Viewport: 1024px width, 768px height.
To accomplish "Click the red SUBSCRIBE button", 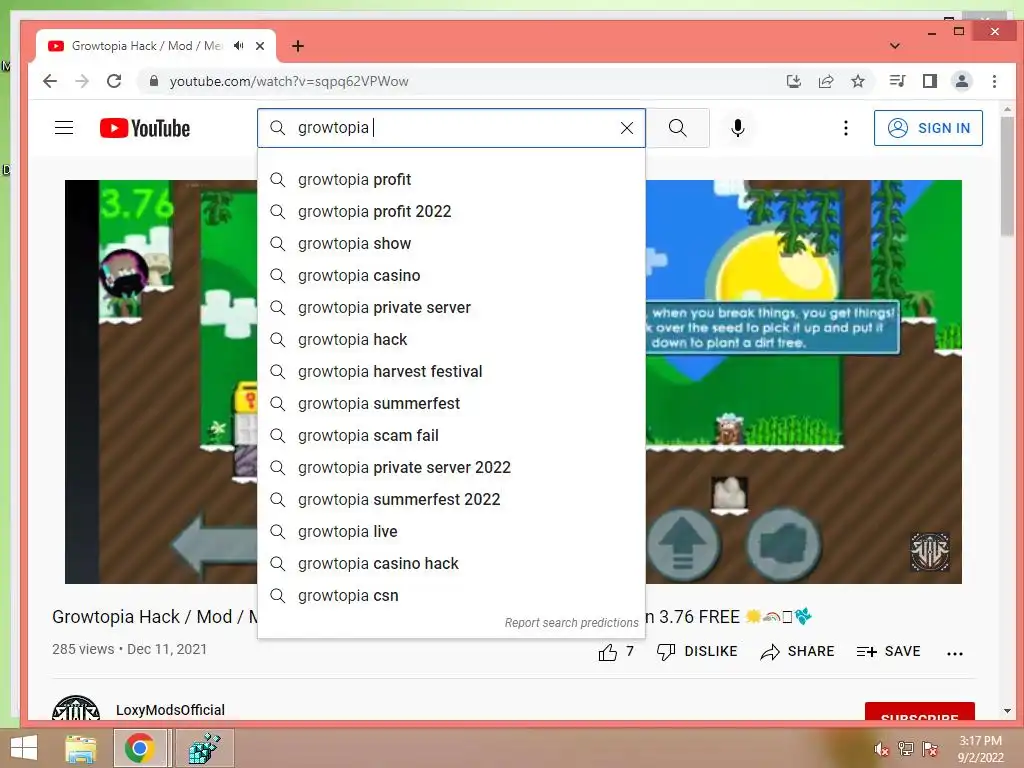I will [920, 712].
